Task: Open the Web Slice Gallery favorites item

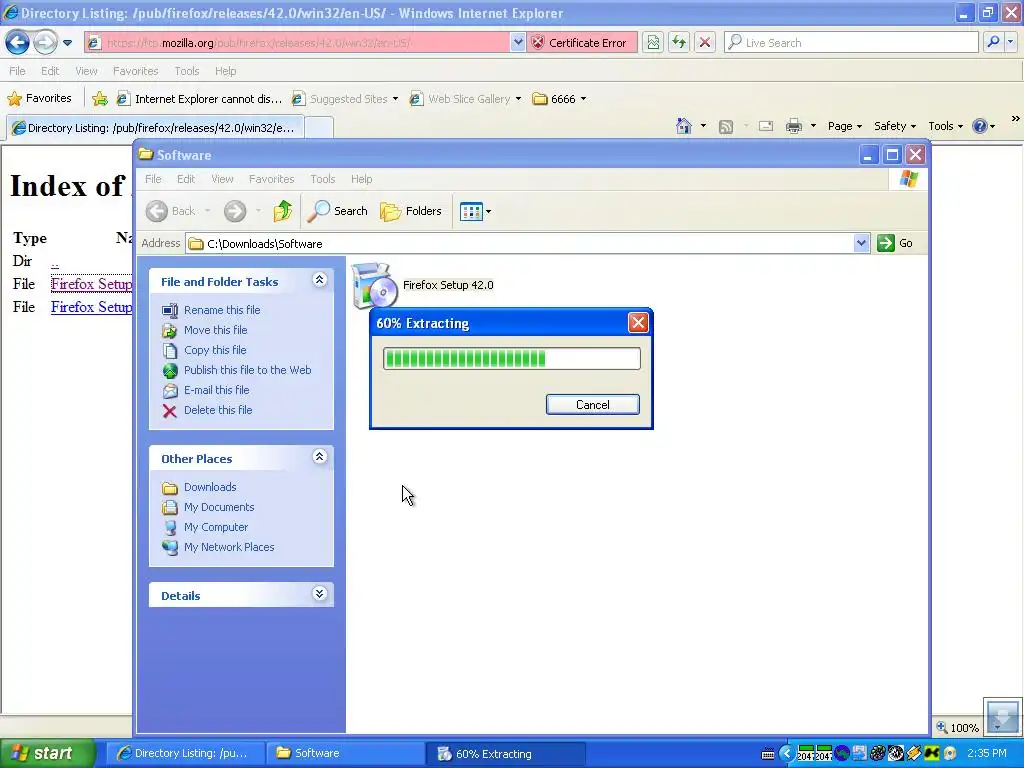Action: click(x=466, y=99)
